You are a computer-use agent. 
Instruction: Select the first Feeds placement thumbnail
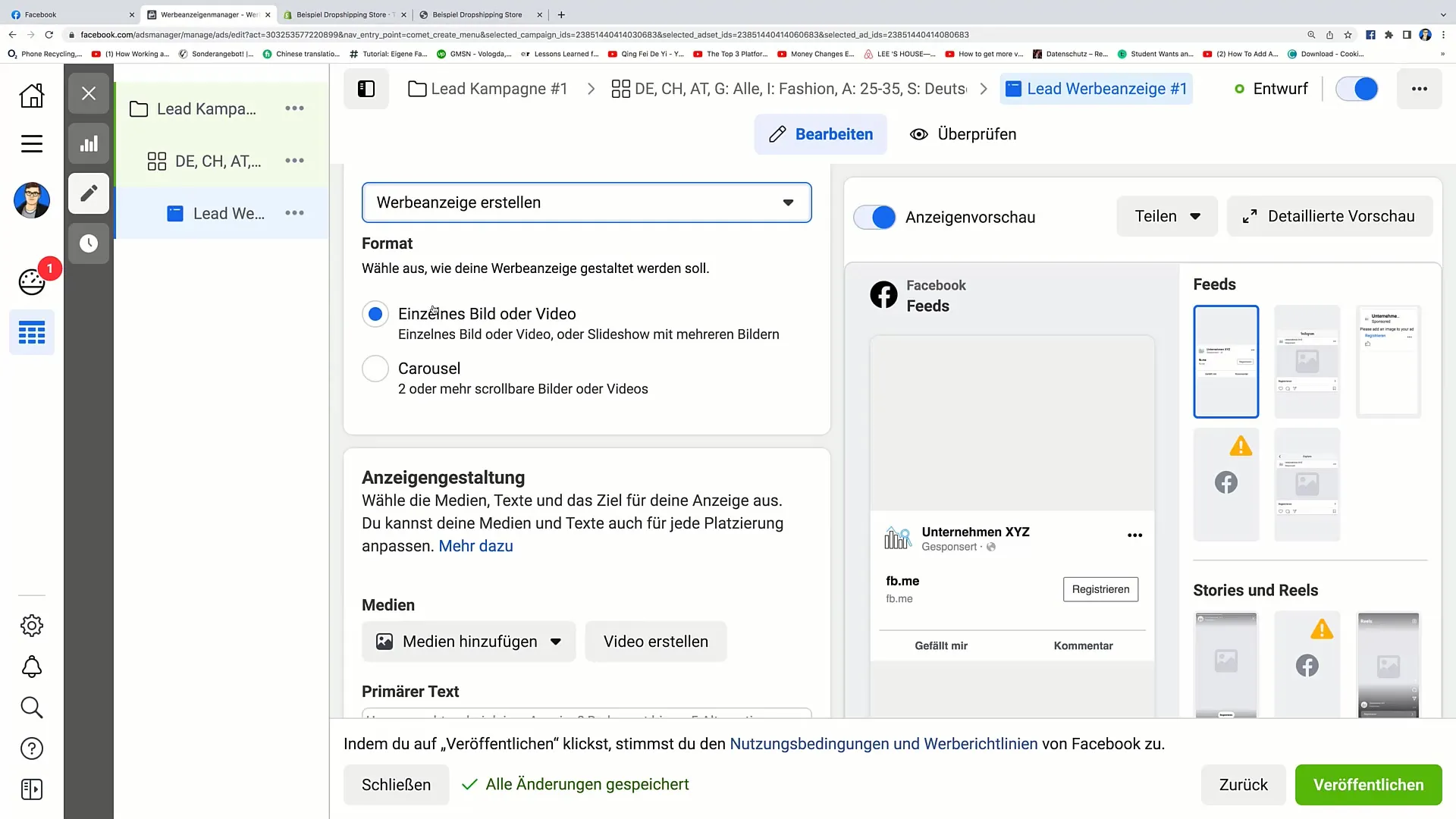coord(1226,362)
